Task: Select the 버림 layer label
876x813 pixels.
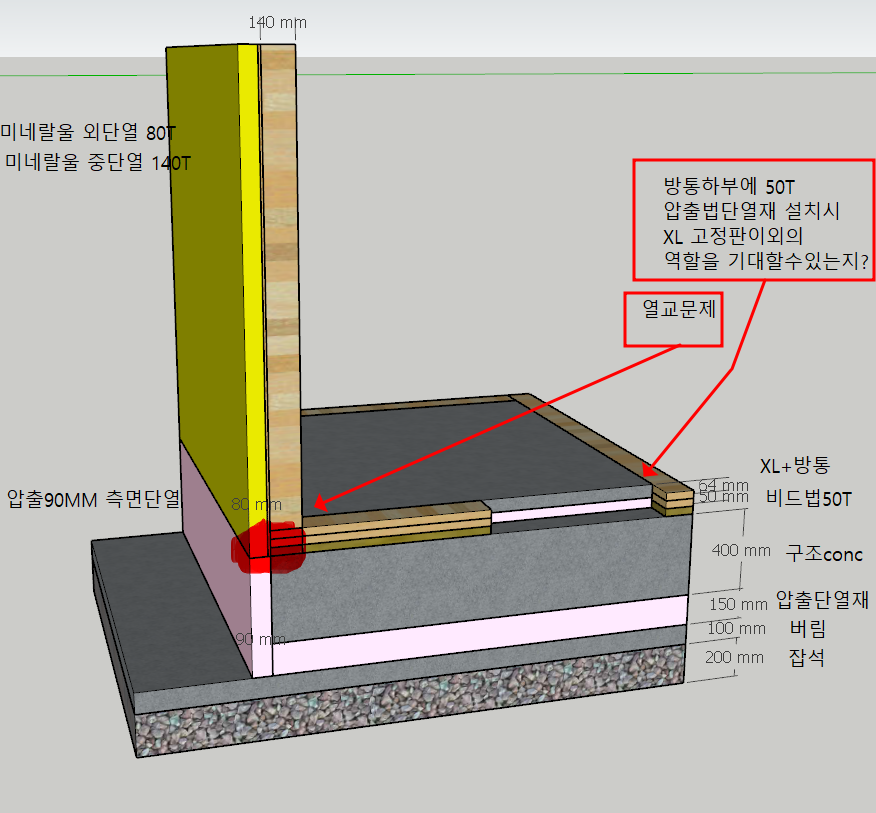Action: 808,629
